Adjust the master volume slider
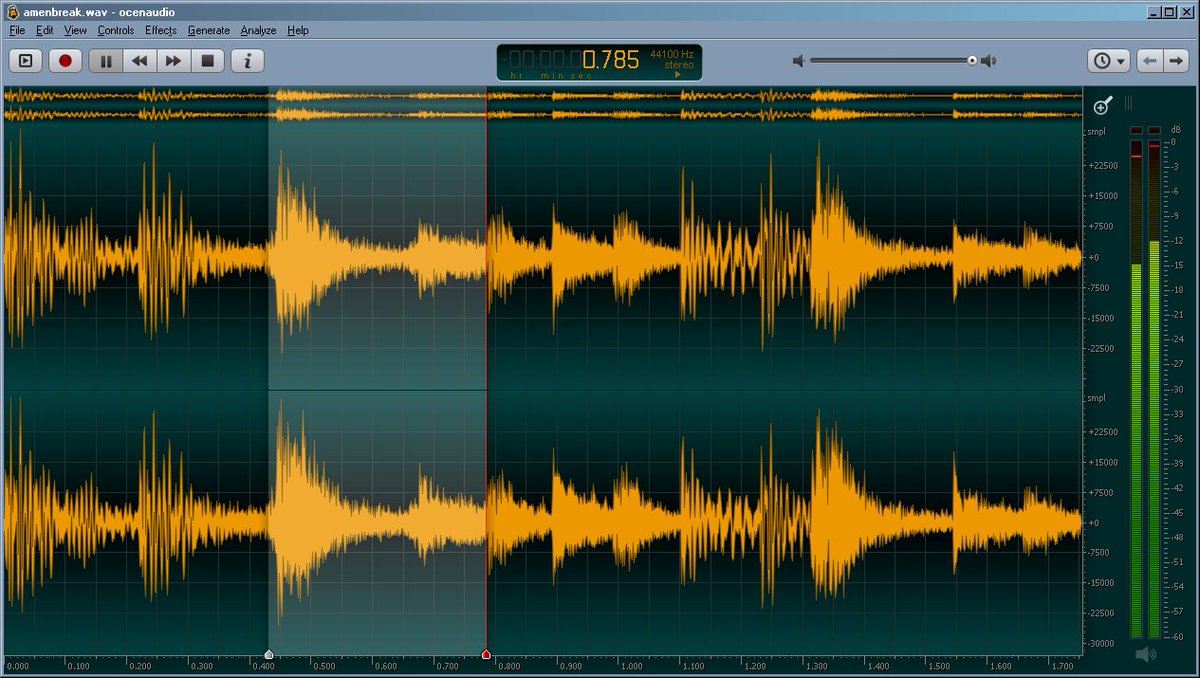This screenshot has width=1200, height=678. coord(970,60)
